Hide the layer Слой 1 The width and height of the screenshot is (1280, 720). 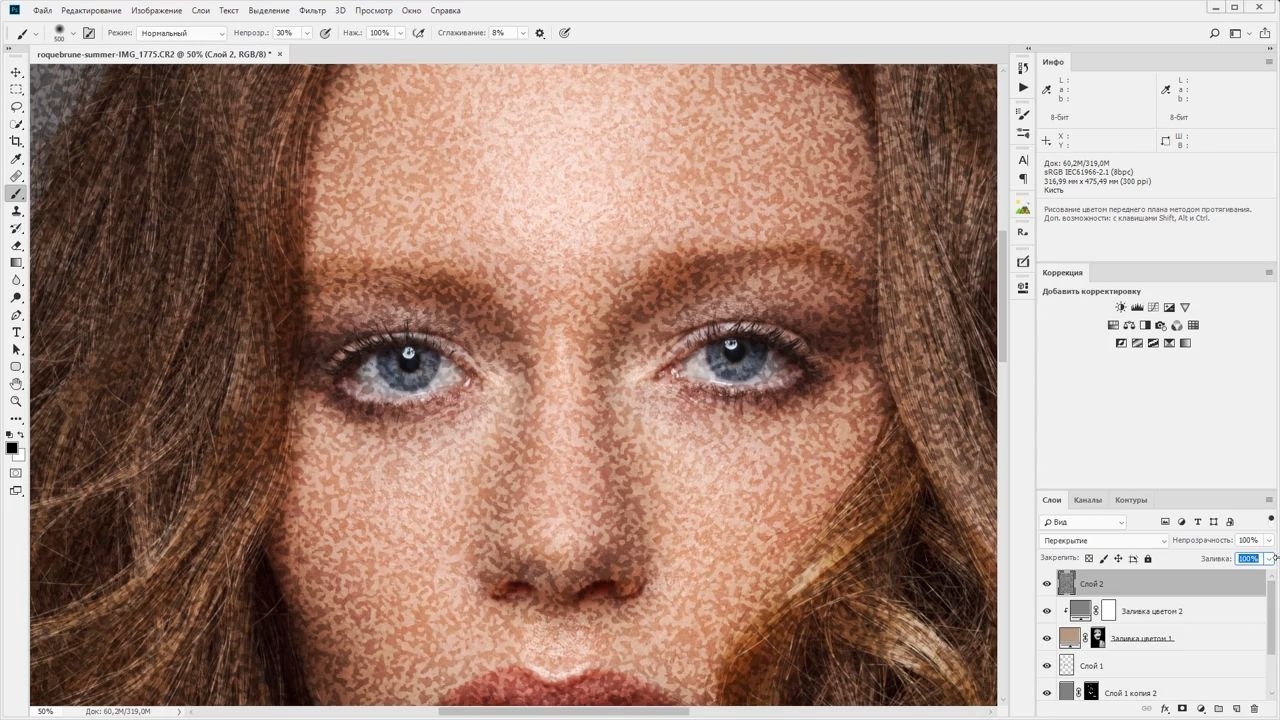(1047, 665)
